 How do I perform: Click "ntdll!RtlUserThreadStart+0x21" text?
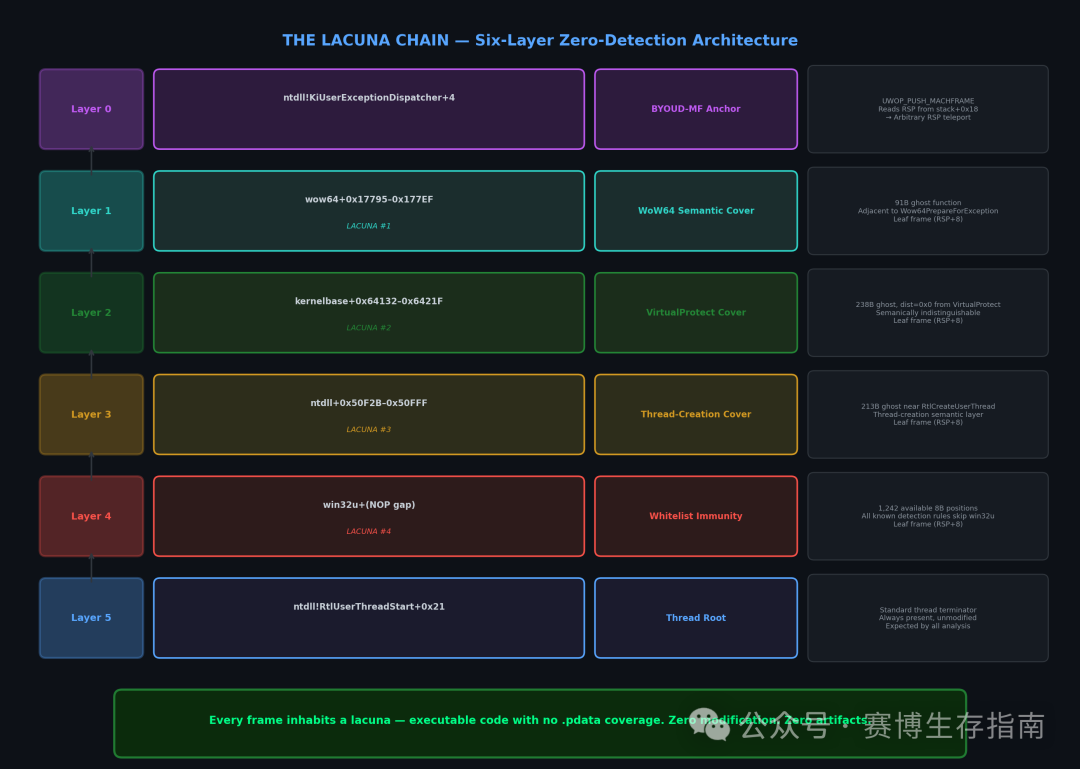[369, 607]
